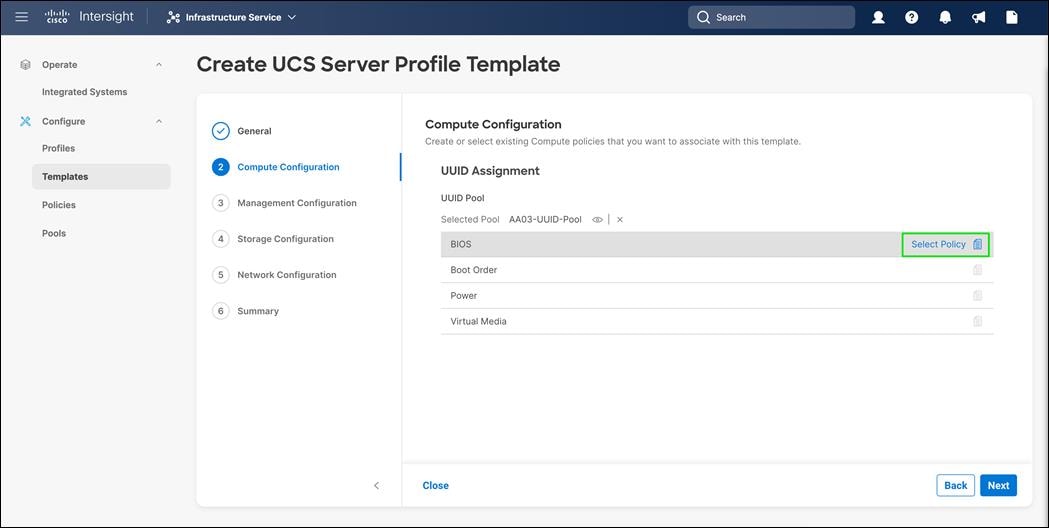Remove selected UUID pool with X
1049x528 pixels.
[x=620, y=219]
